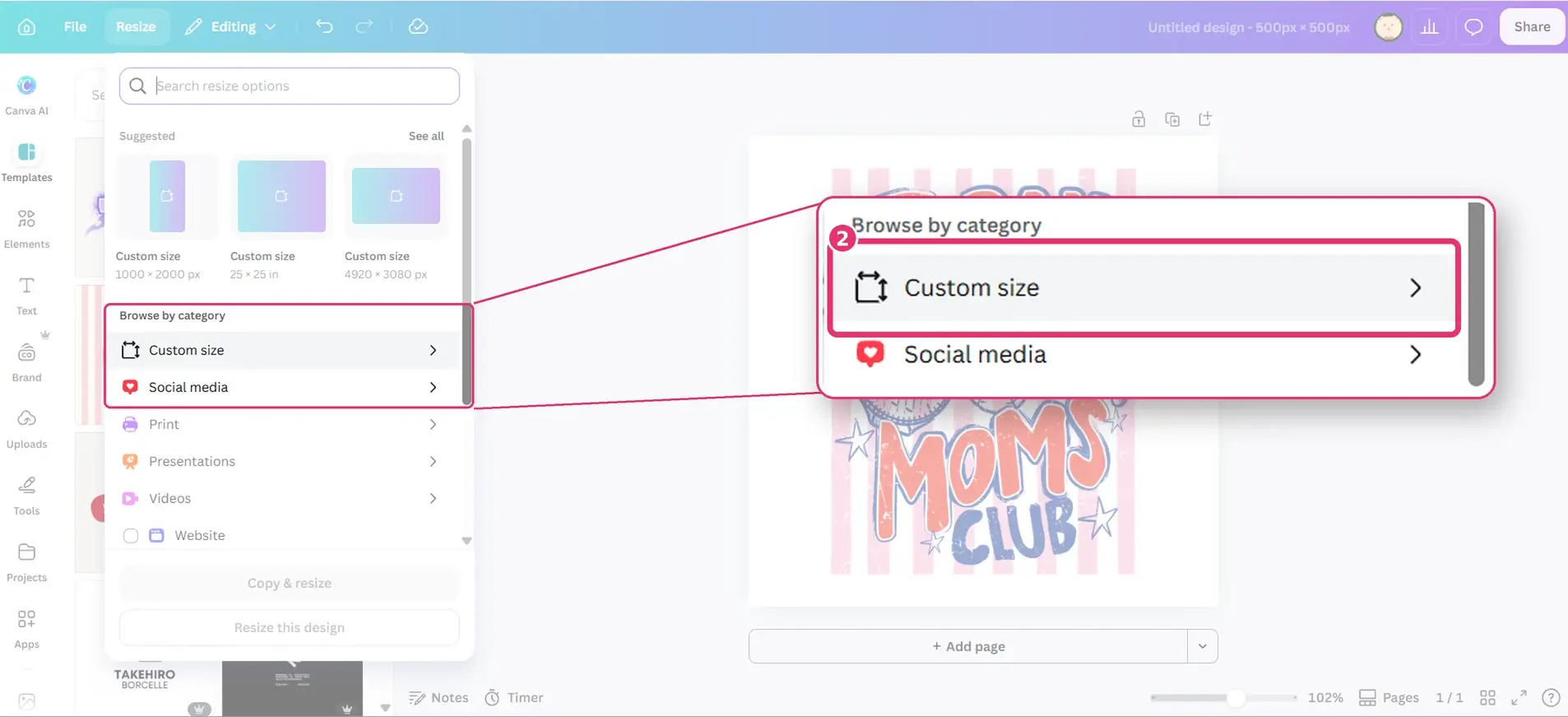Screen dimensions: 1568x717
Task: Open grid view of pages
Action: click(x=1487, y=697)
